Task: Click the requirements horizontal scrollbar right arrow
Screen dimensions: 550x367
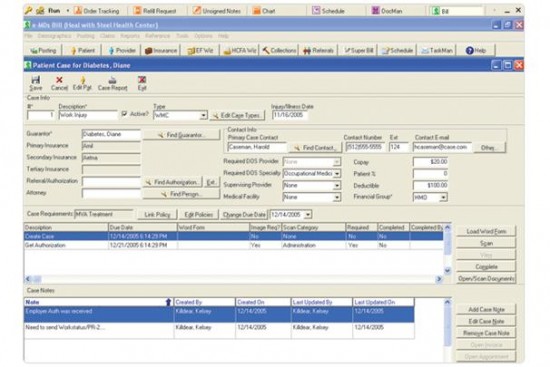Action: pos(439,279)
